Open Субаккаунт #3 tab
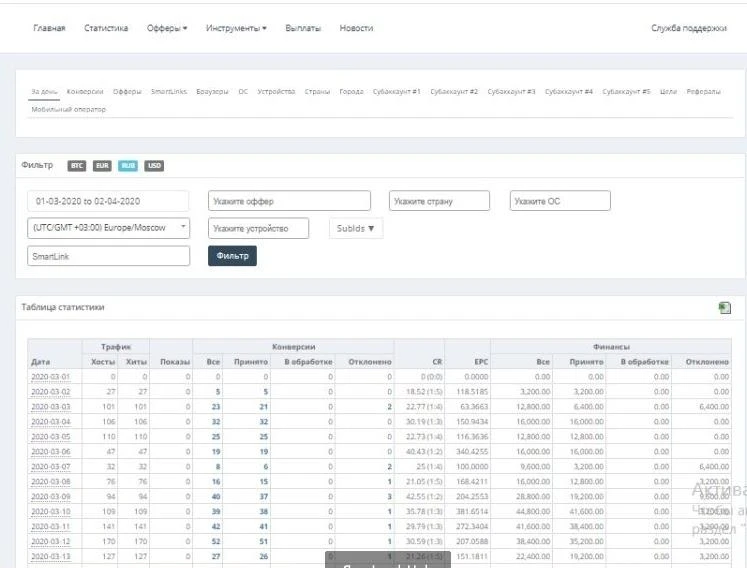 pos(512,91)
